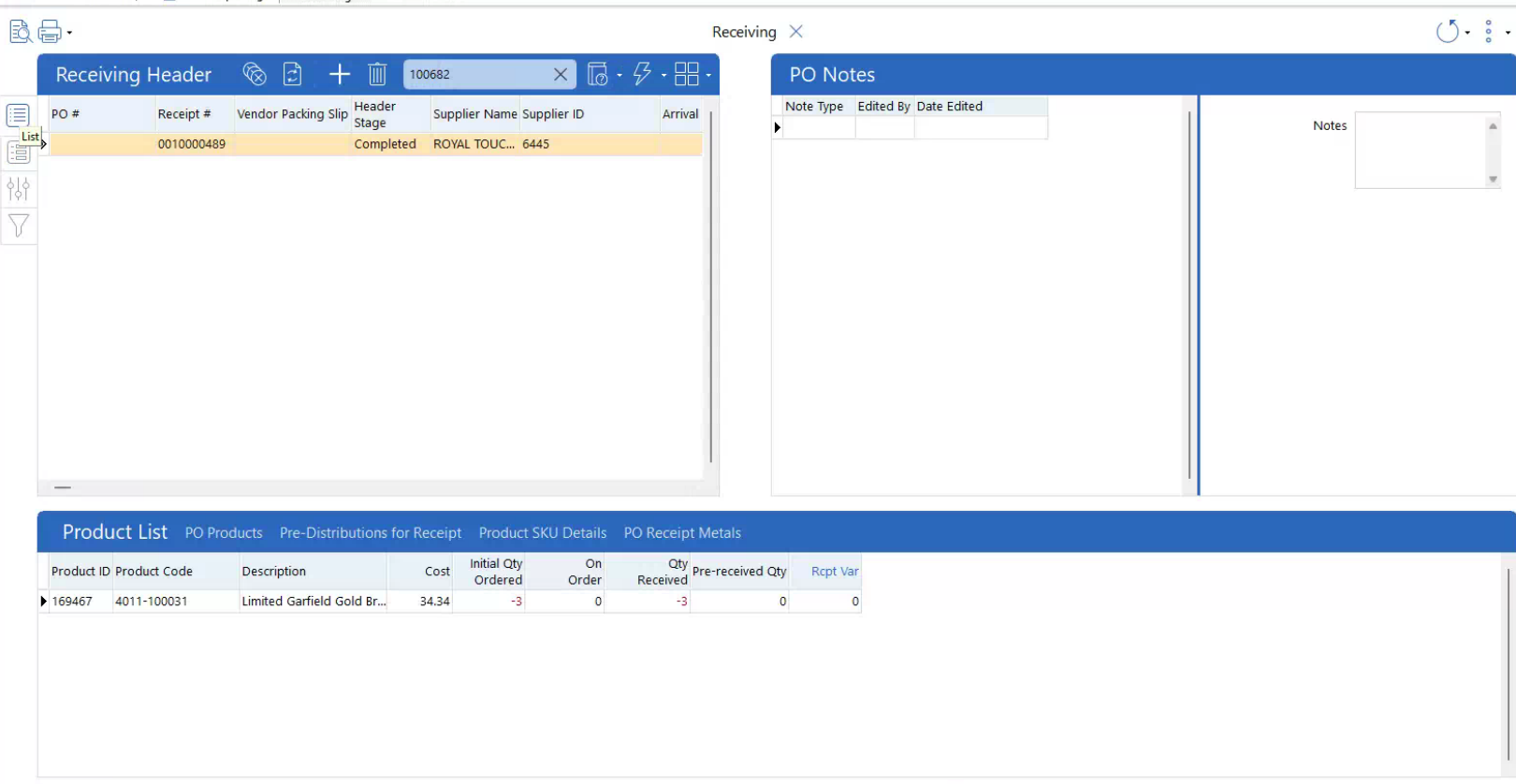The height and width of the screenshot is (784, 1516).
Task: Open the printer dropdown arrow
Action: pos(69,33)
